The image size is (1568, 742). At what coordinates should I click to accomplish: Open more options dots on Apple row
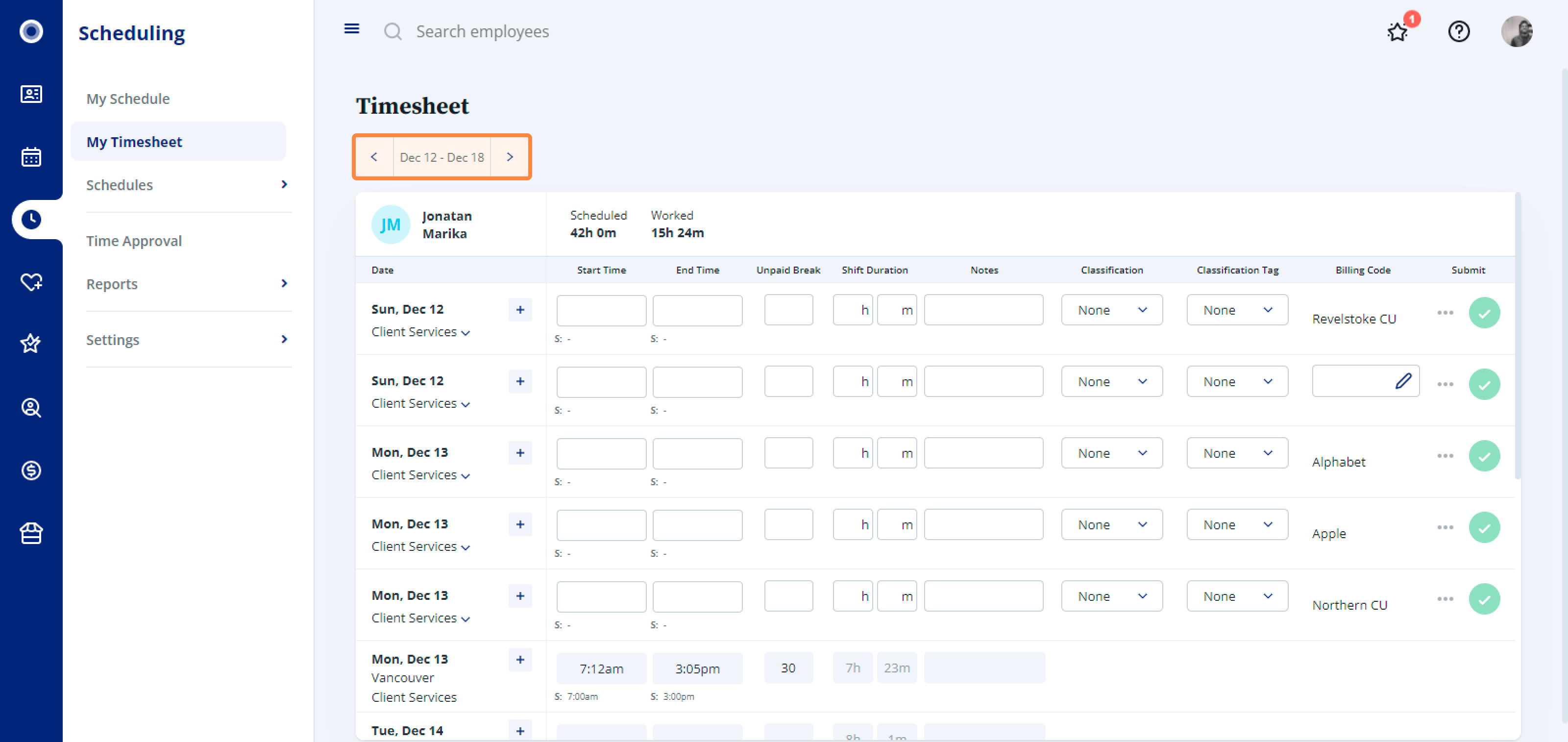click(1445, 527)
